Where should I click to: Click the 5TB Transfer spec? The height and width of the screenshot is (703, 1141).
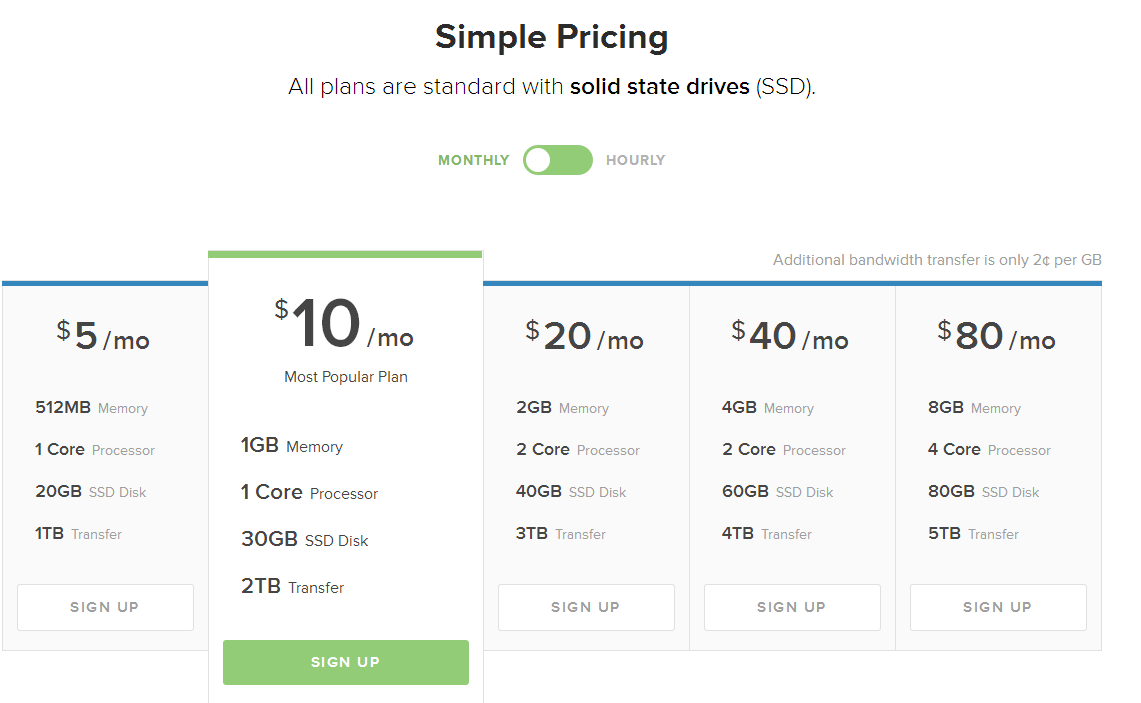click(973, 533)
